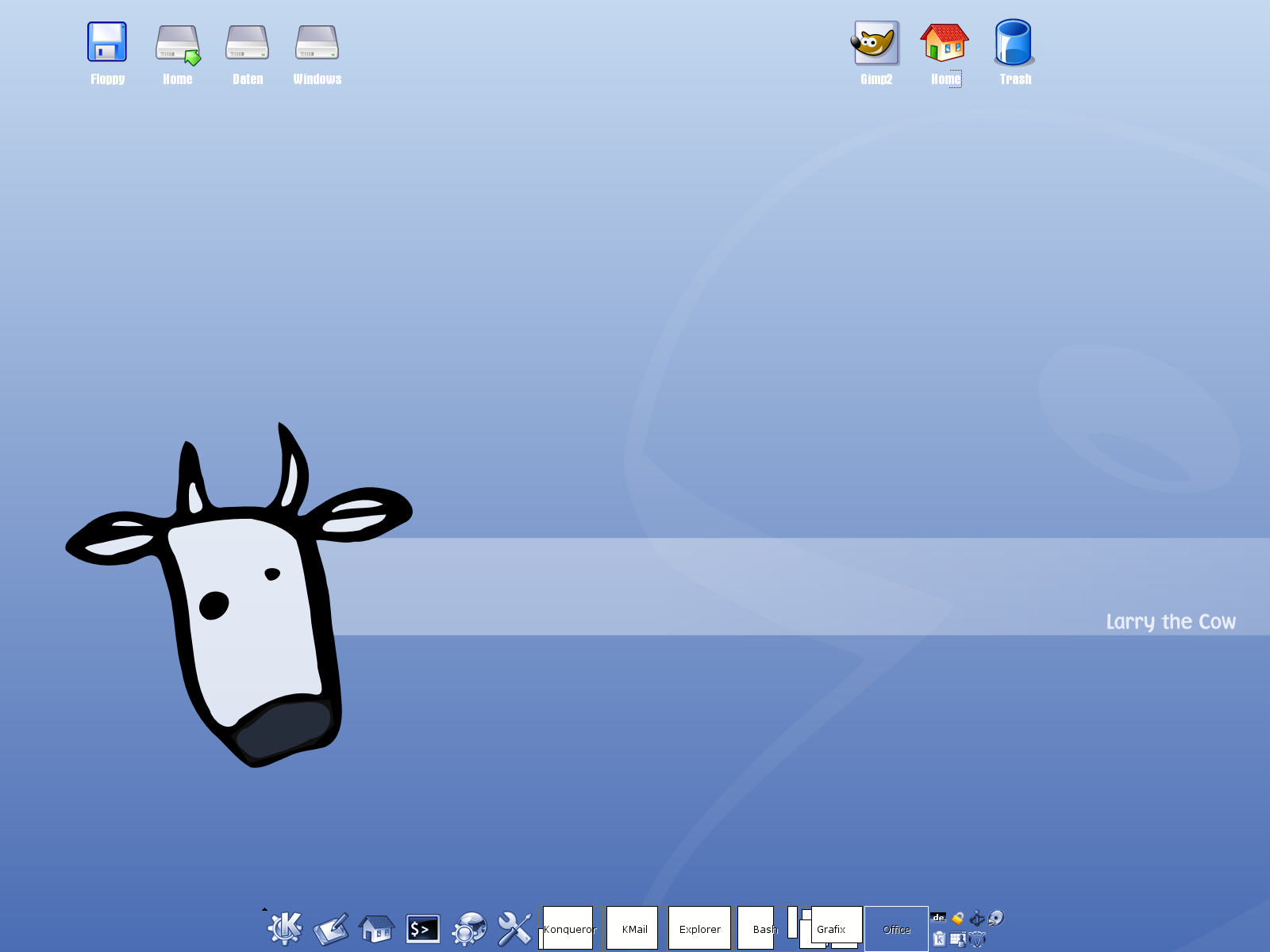Viewport: 1270px width, 952px height.
Task: Switch to the Grafix desktop in pager
Action: [831, 927]
